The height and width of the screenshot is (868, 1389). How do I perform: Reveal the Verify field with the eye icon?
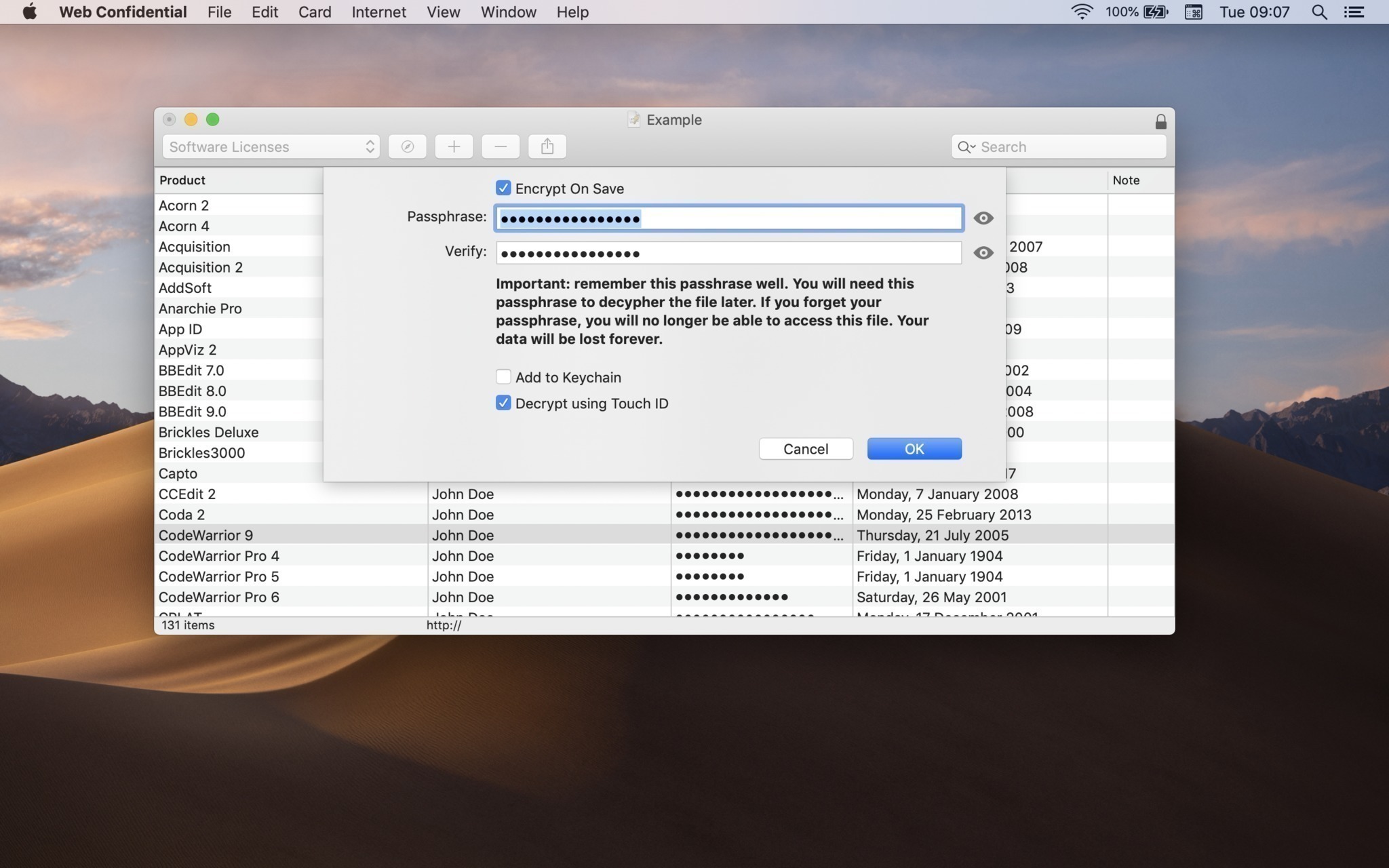coord(983,252)
